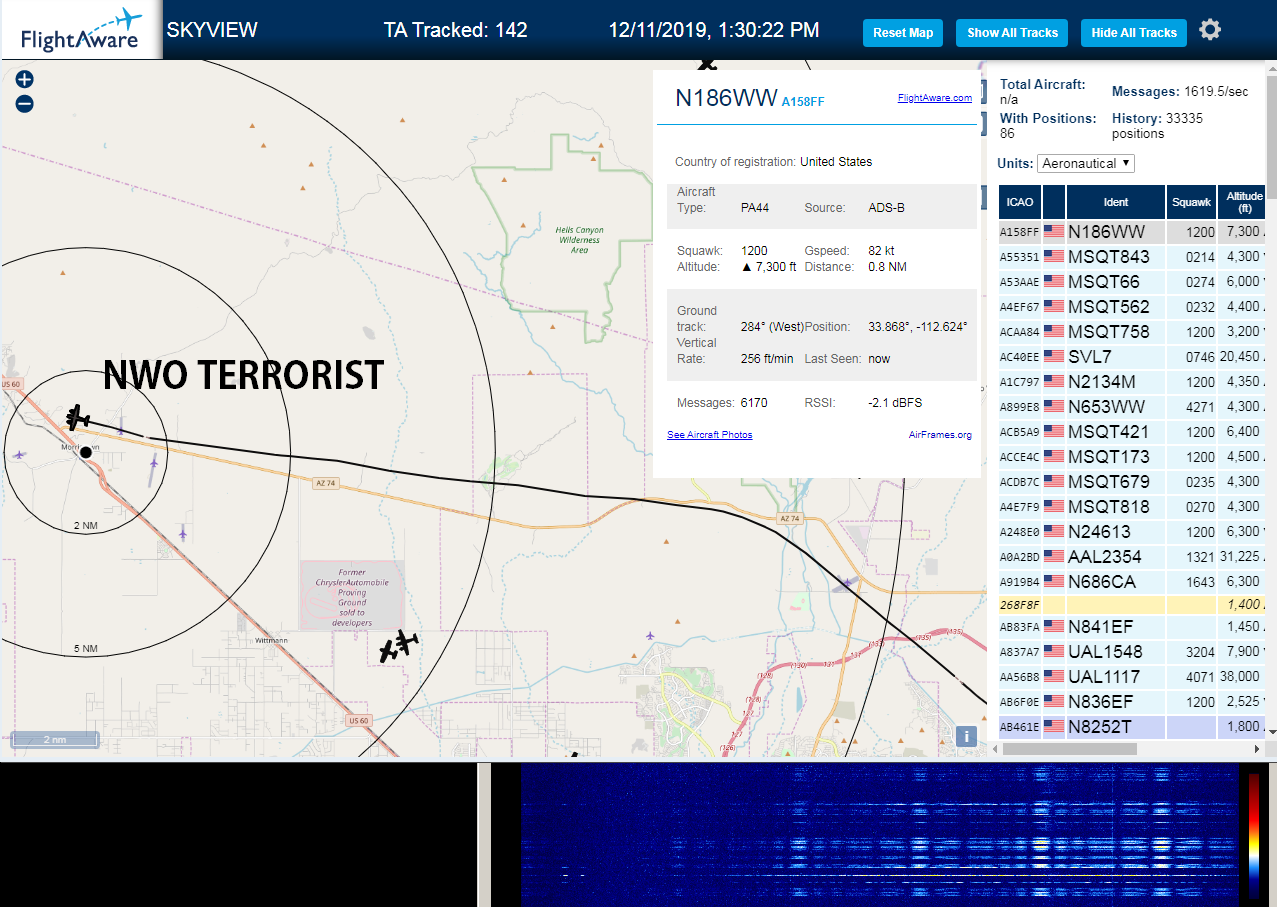The height and width of the screenshot is (907, 1277).
Task: Click the Hells Canyon Wilderness Area map label
Action: tap(579, 240)
